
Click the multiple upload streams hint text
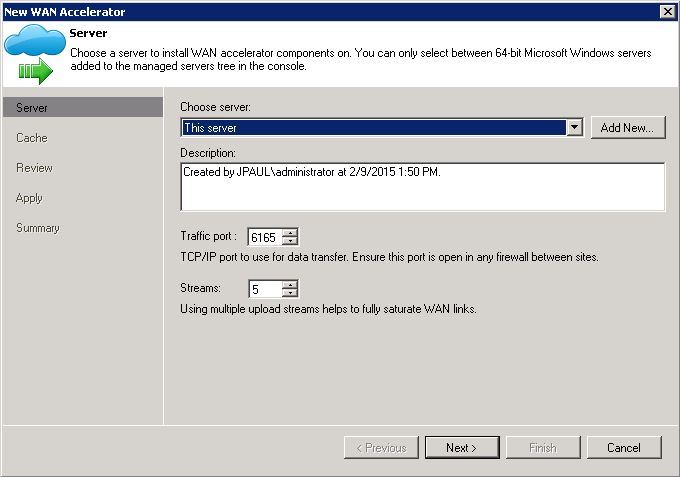[328, 309]
